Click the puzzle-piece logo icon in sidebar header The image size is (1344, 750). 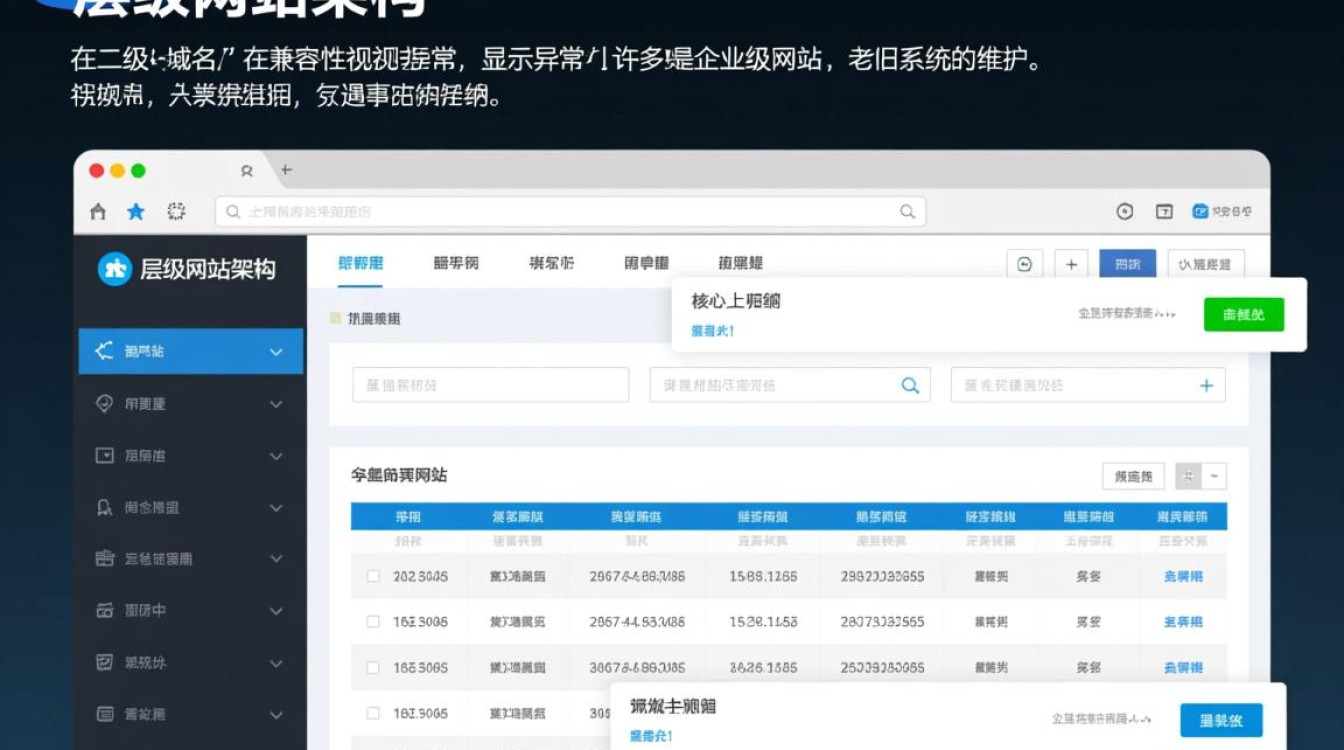tap(114, 268)
